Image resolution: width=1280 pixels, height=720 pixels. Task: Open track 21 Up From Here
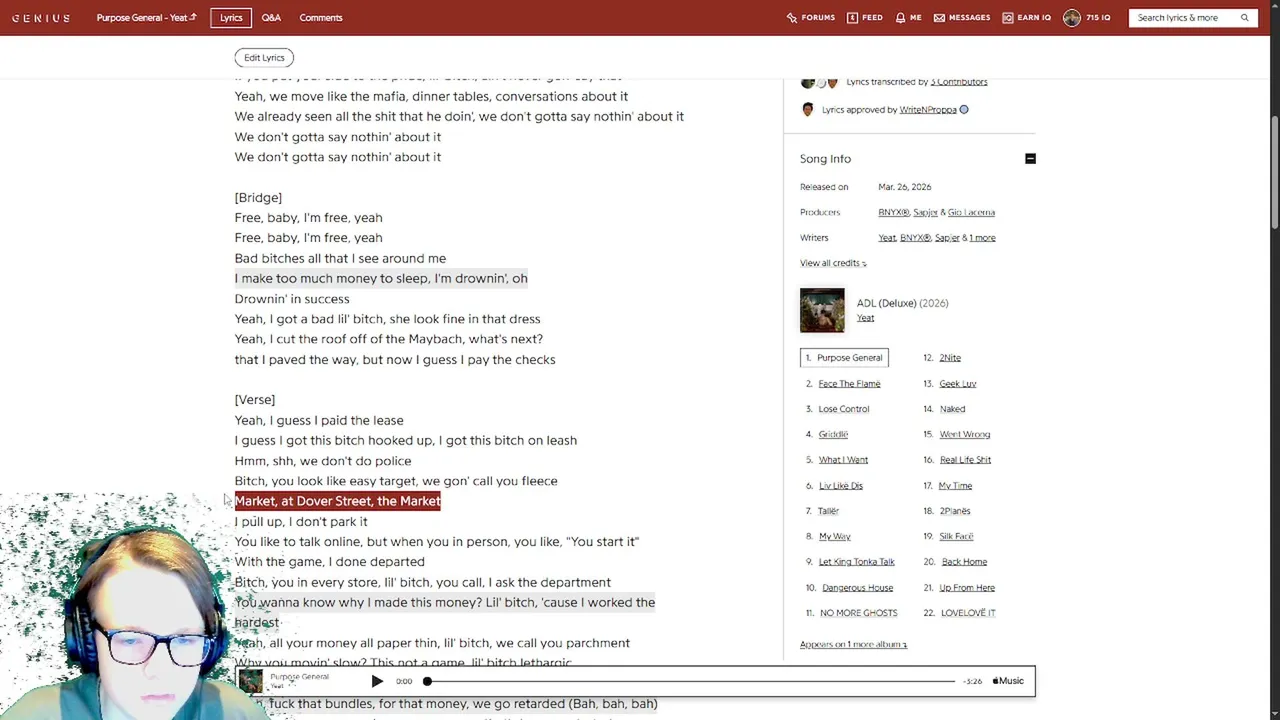pos(967,588)
